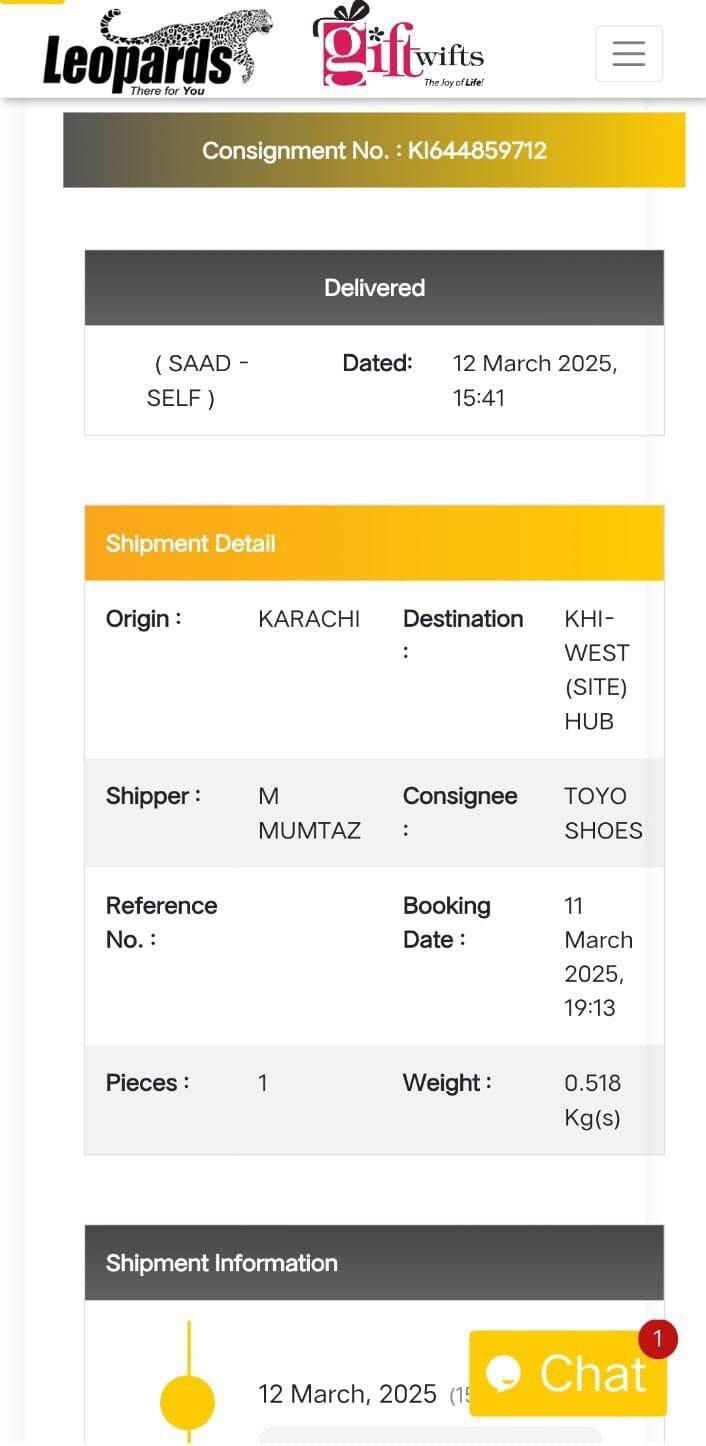
Task: Click the Shipment Detail header
Action: [374, 543]
